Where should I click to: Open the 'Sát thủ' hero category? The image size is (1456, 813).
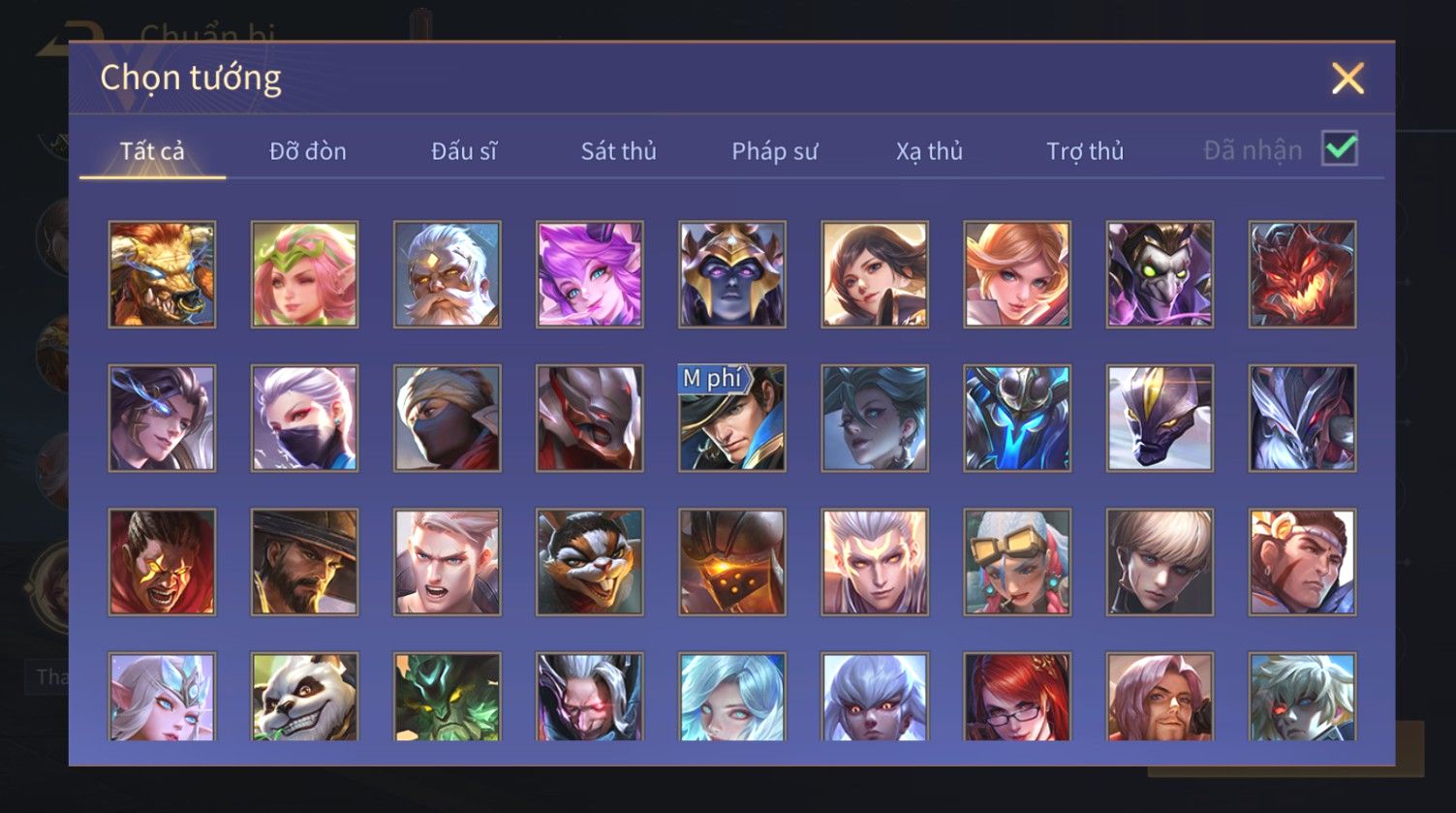click(619, 151)
